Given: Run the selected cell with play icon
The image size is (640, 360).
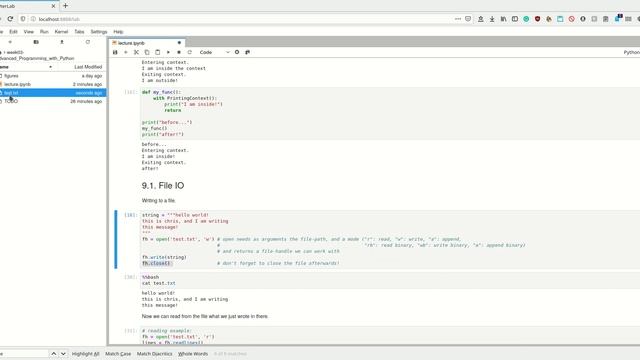Looking at the screenshot, I should (x=168, y=52).
